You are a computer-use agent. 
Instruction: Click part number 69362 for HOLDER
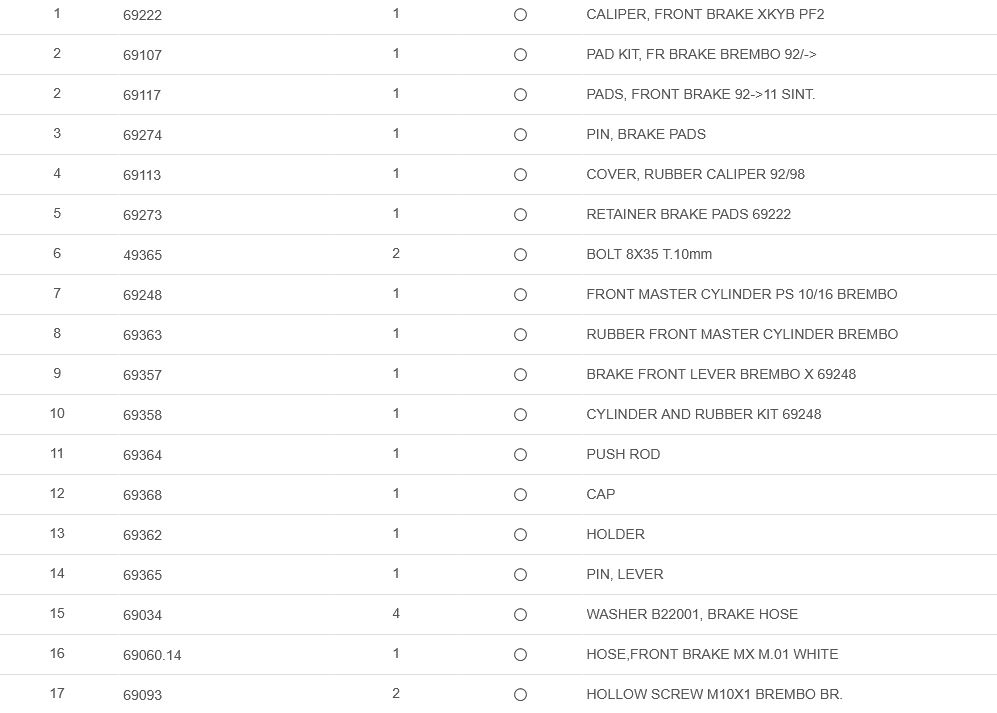click(142, 535)
